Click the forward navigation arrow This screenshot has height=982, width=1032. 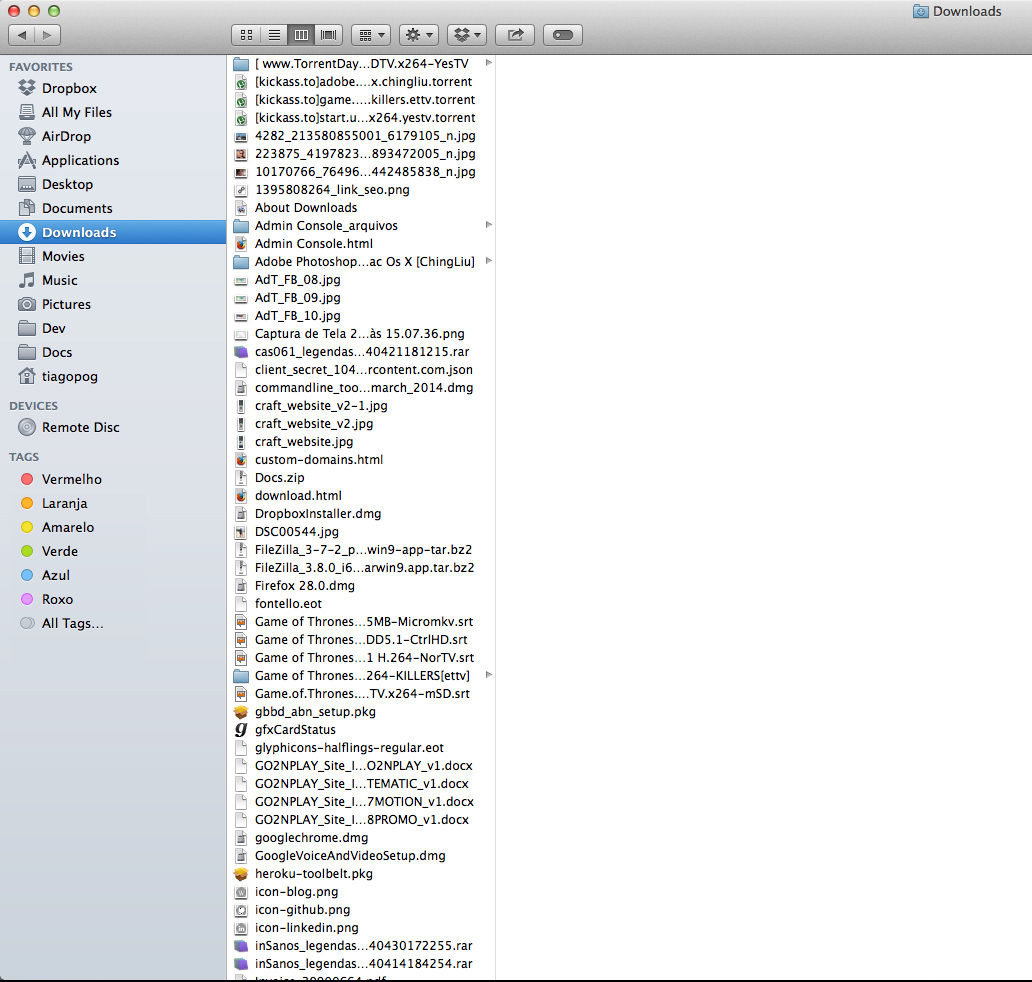coord(47,34)
